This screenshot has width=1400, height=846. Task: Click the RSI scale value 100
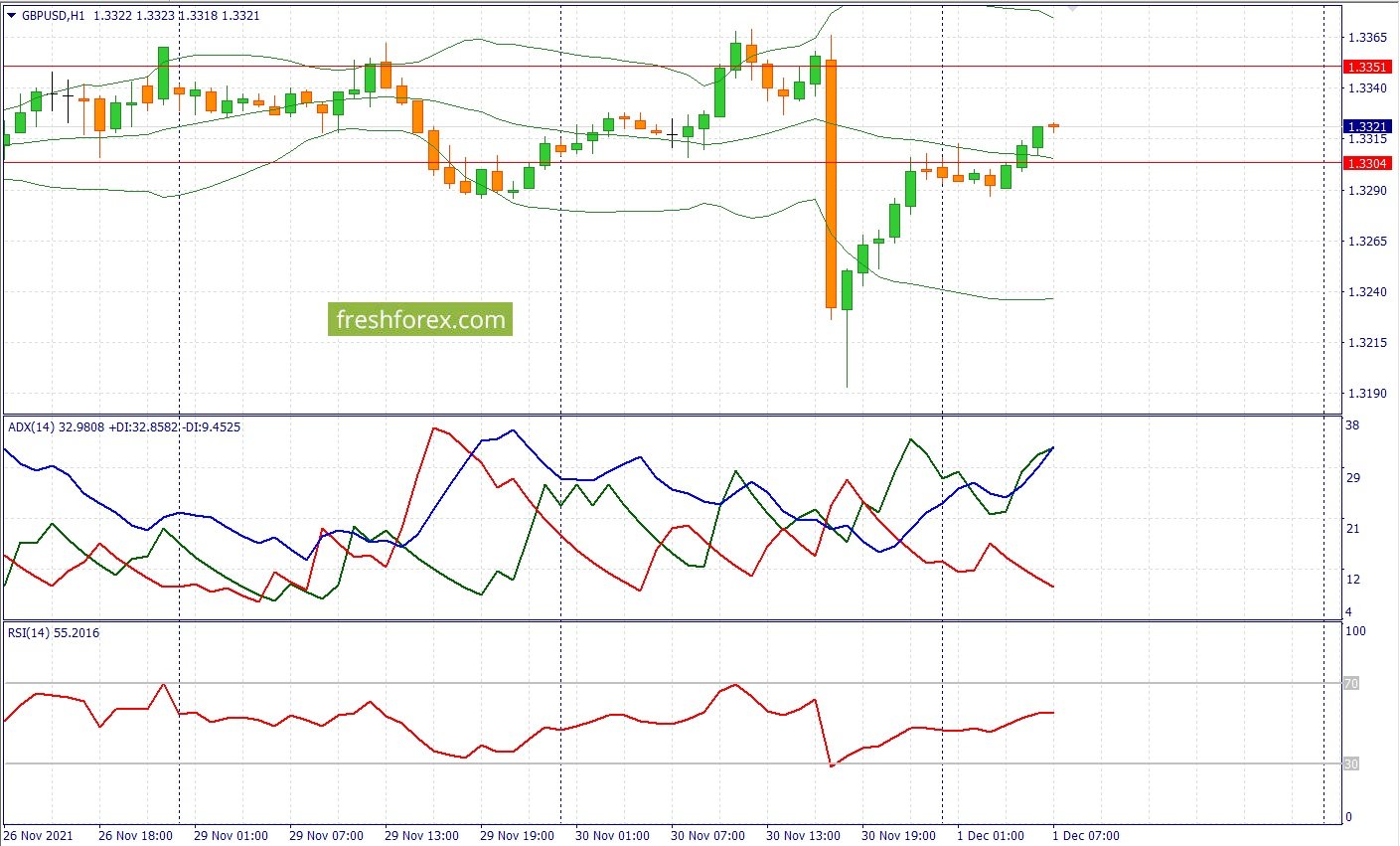pos(1355,631)
